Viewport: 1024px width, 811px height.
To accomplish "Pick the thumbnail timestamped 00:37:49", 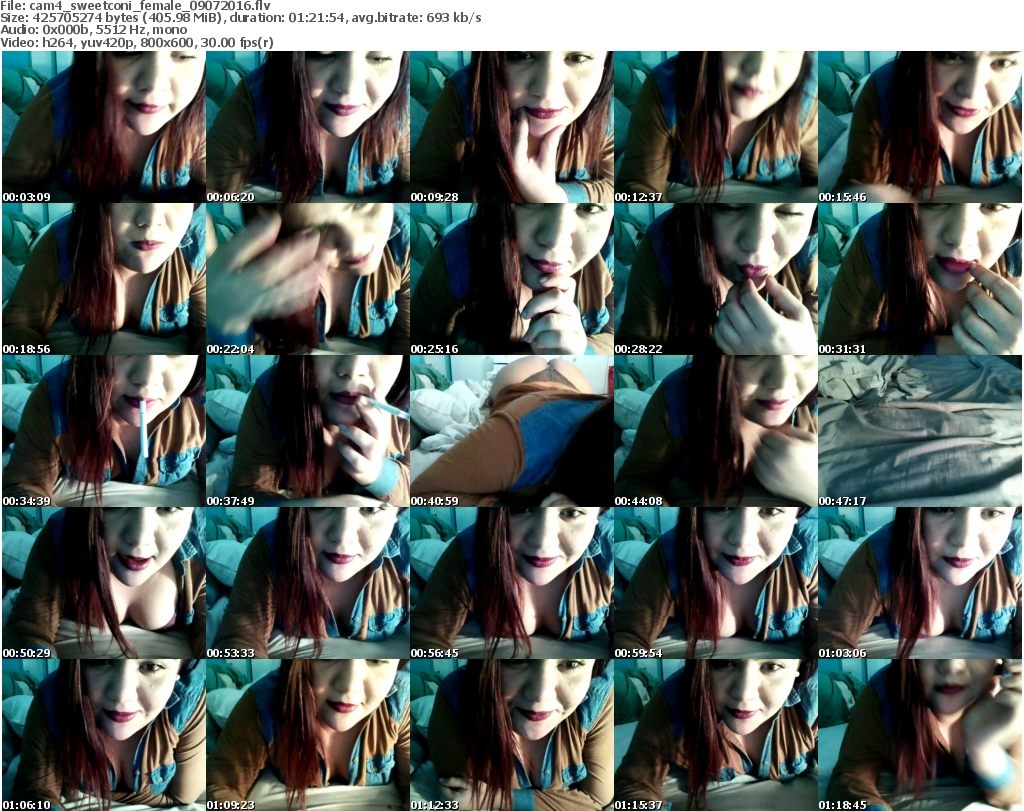I will [x=308, y=431].
